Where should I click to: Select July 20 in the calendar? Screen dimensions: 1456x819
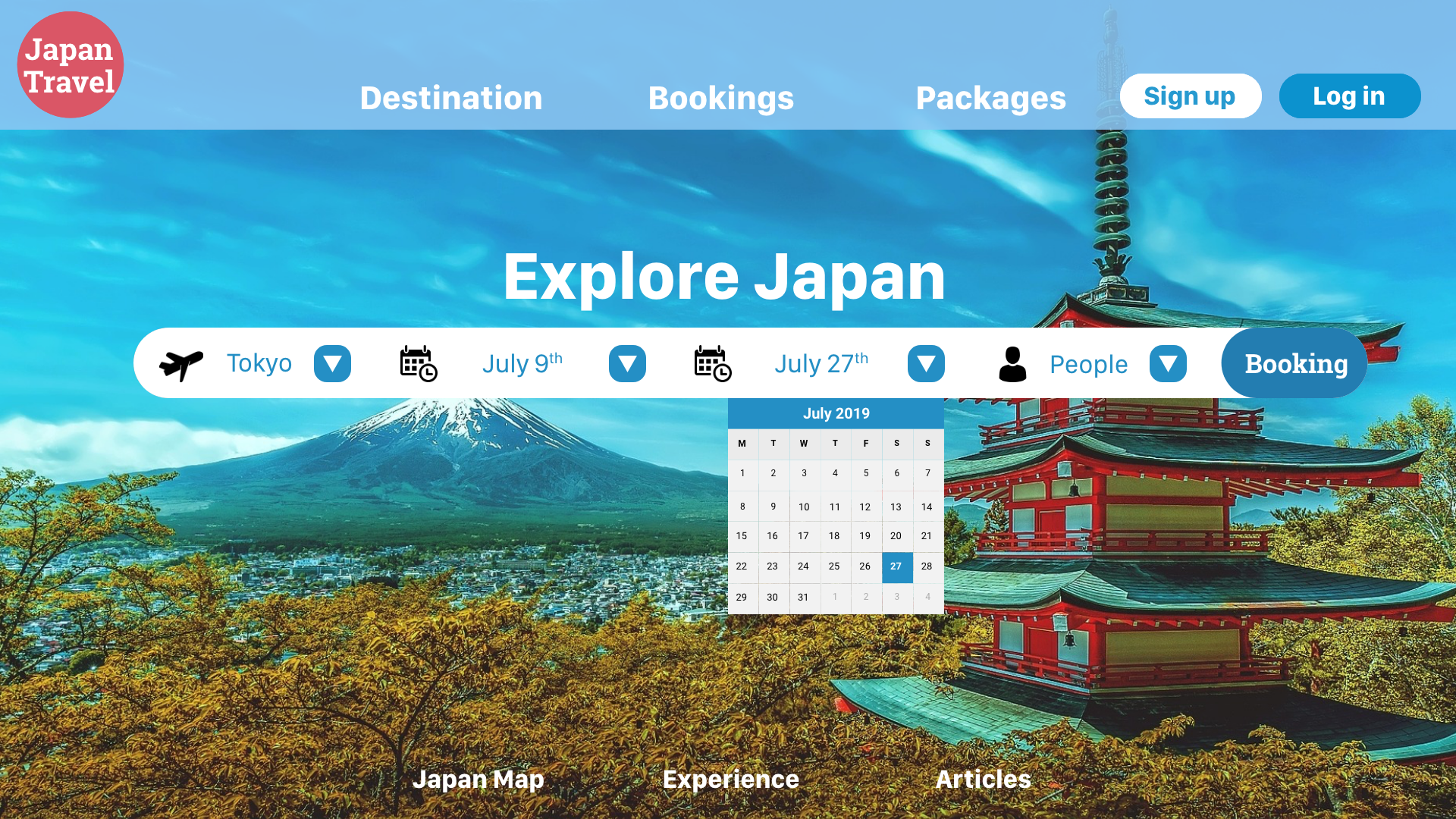pyautogui.click(x=896, y=536)
